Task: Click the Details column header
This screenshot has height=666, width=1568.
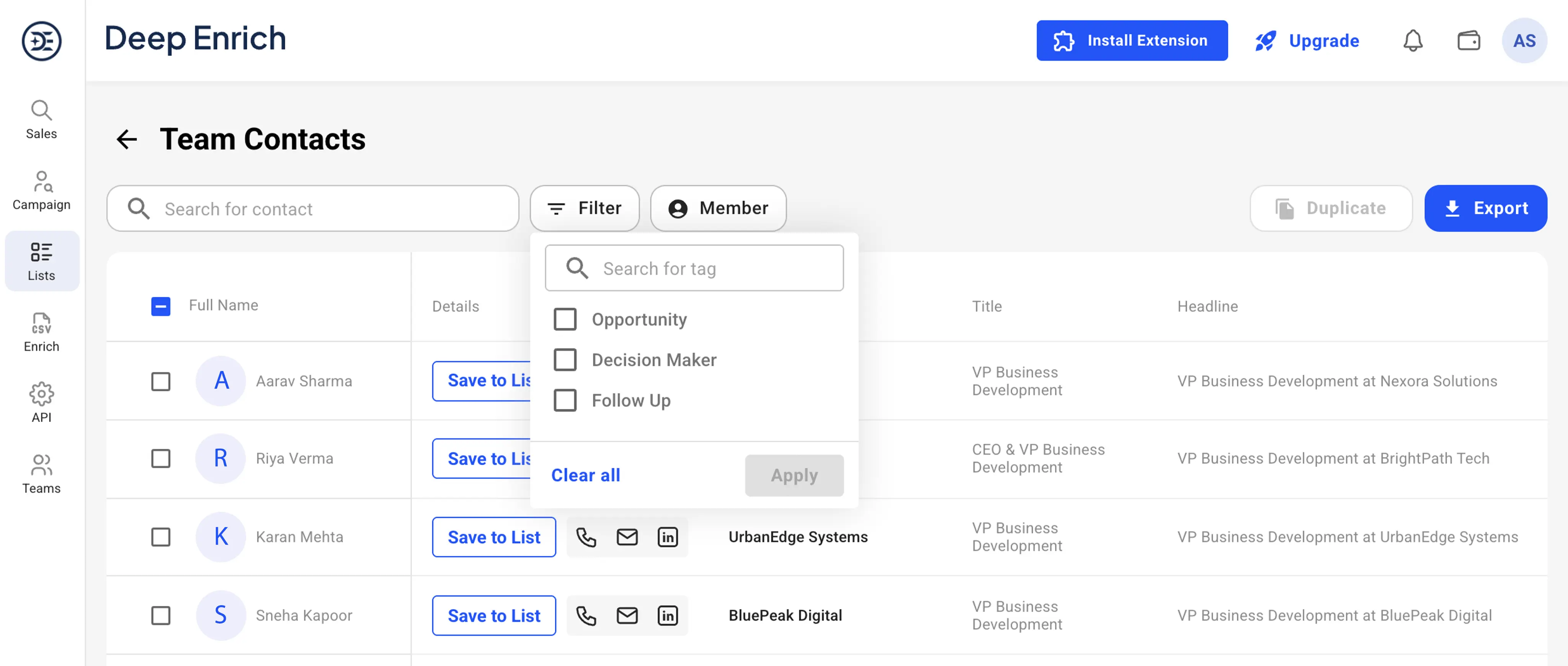Action: [455, 306]
